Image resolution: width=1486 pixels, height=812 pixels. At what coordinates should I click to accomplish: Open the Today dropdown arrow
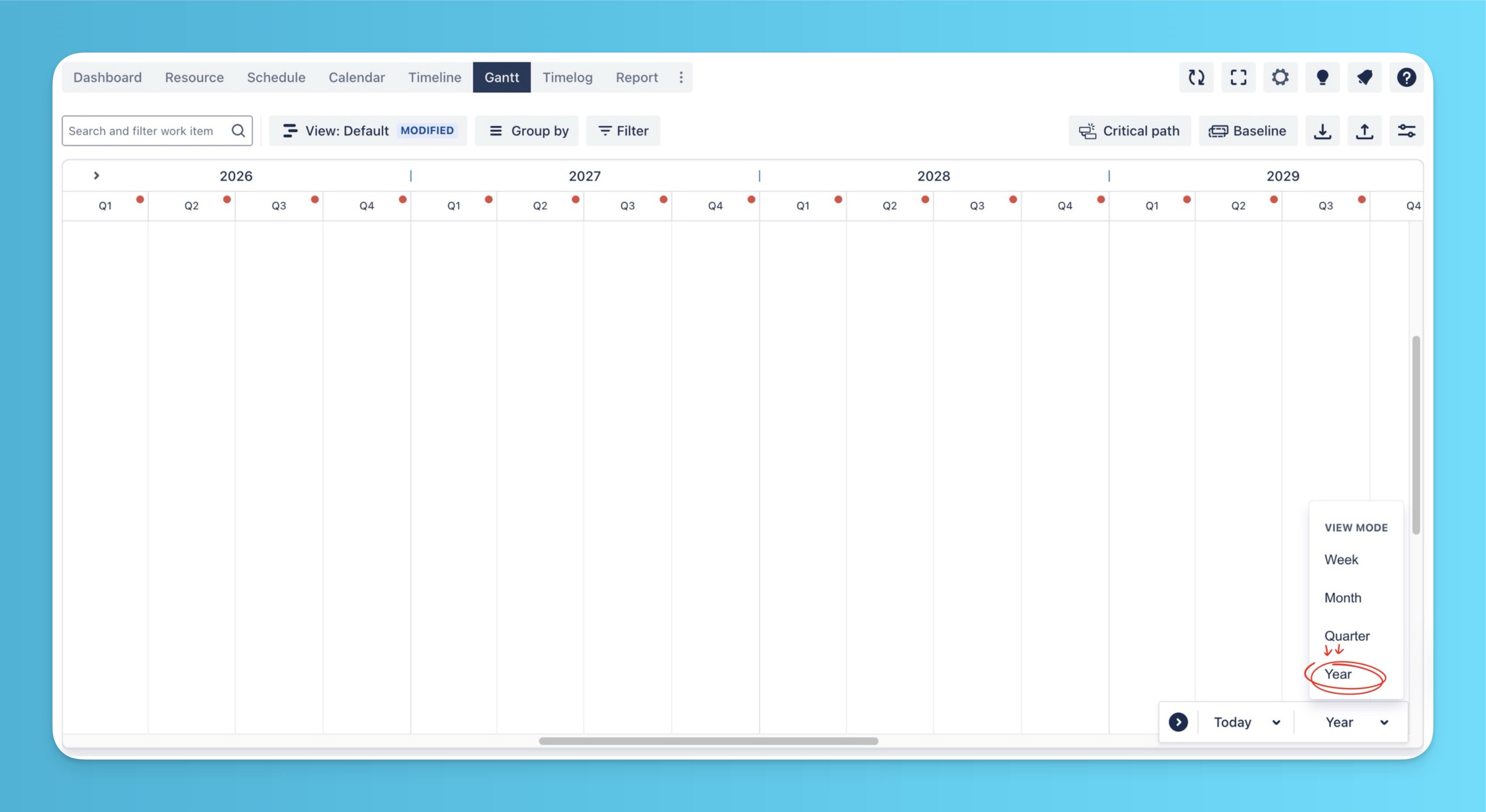point(1276,723)
